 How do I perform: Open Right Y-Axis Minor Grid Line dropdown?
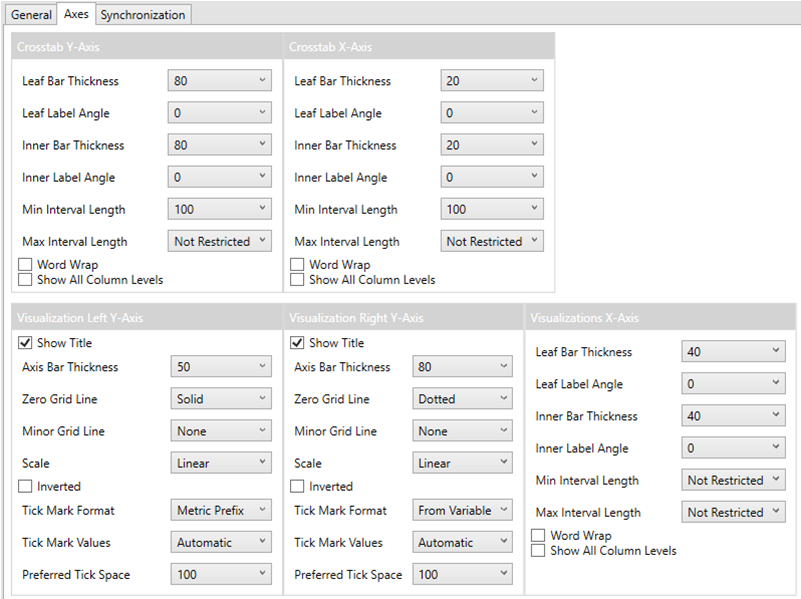(x=462, y=431)
